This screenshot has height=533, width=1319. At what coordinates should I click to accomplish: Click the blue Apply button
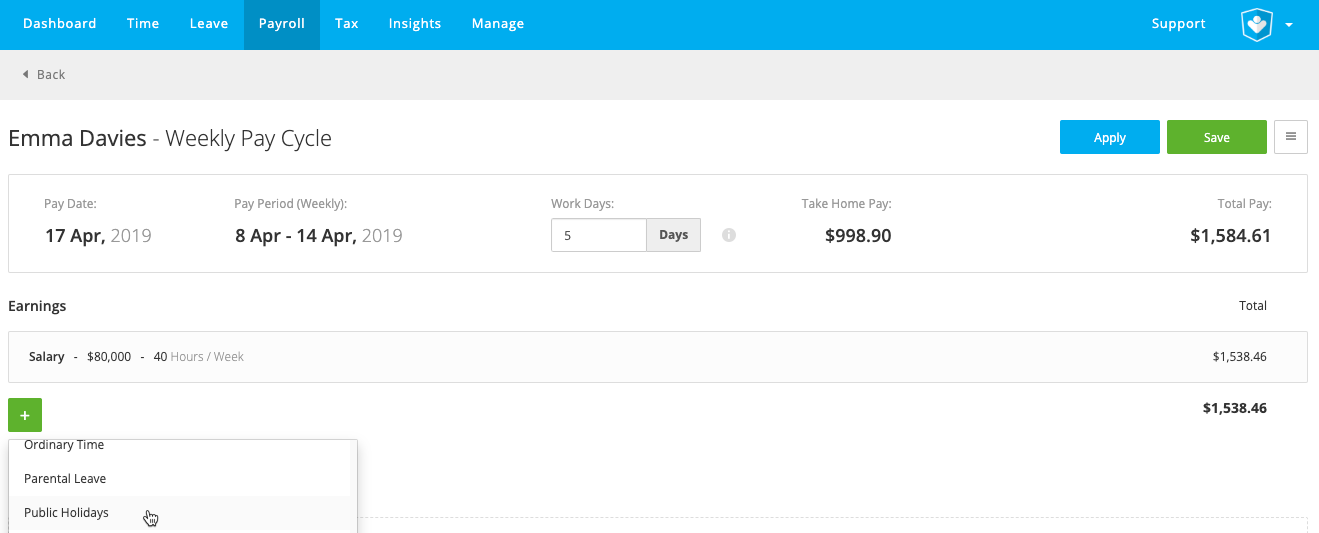1110,137
